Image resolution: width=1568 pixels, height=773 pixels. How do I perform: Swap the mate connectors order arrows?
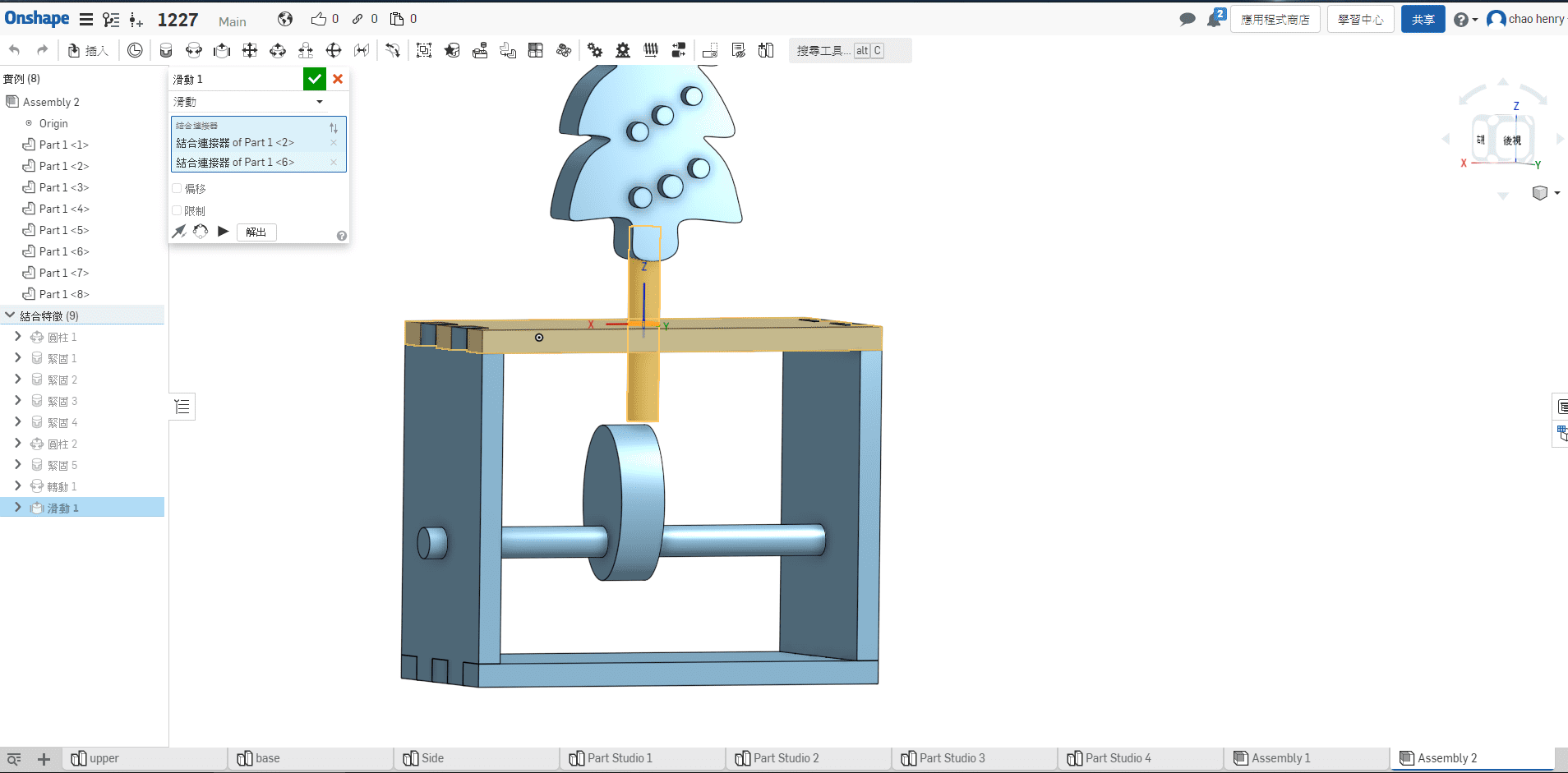(334, 128)
